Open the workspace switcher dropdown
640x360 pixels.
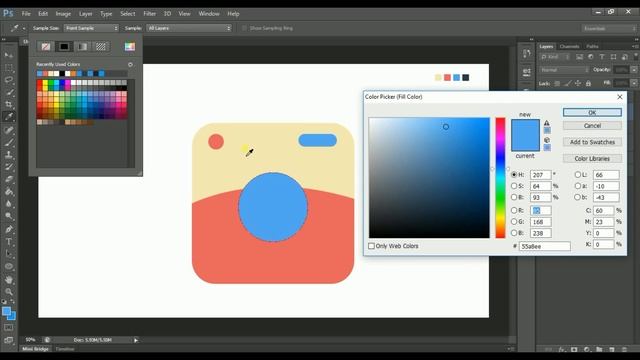point(609,28)
